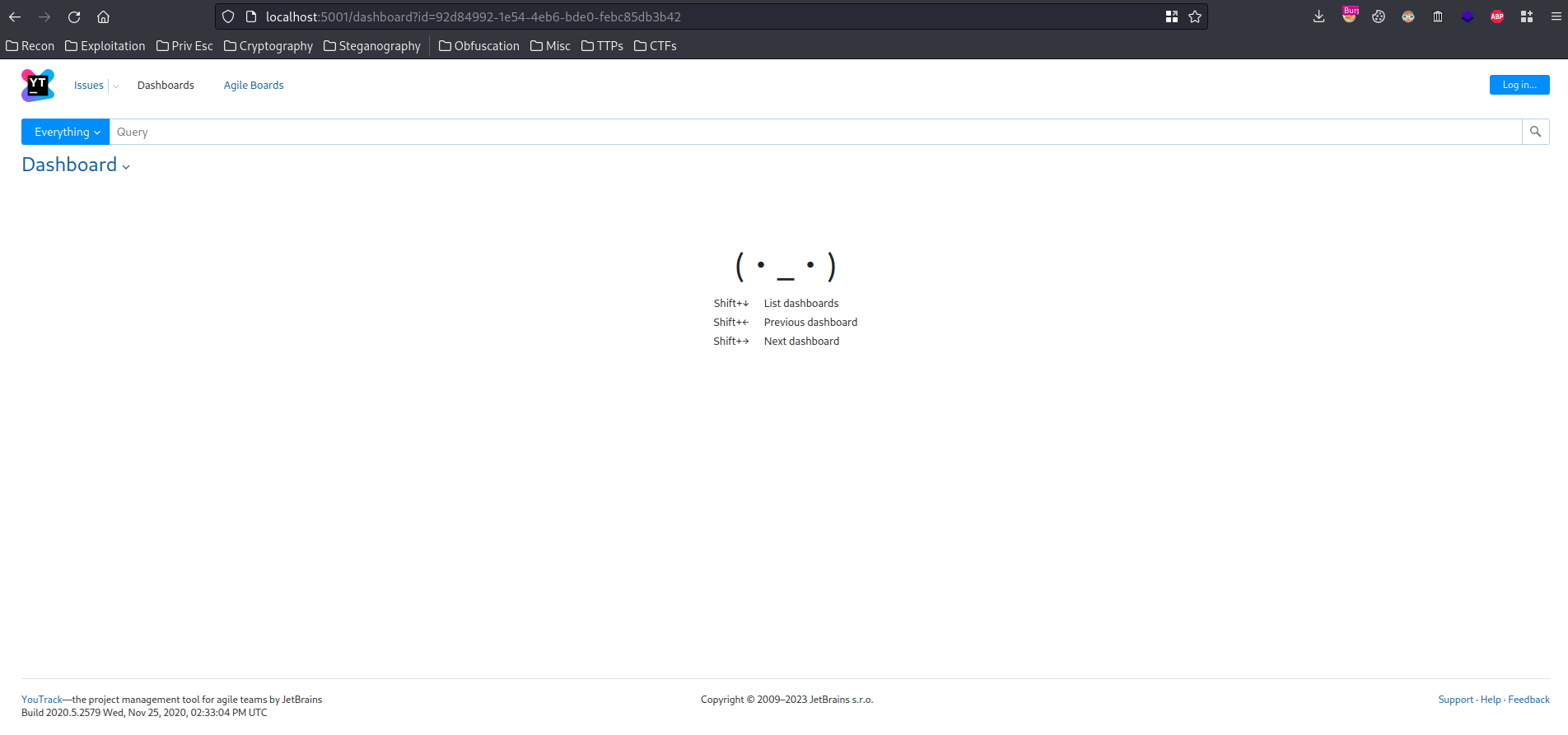Expand the Everything search context dropdown
This screenshot has width=1568, height=735.
(x=66, y=132)
